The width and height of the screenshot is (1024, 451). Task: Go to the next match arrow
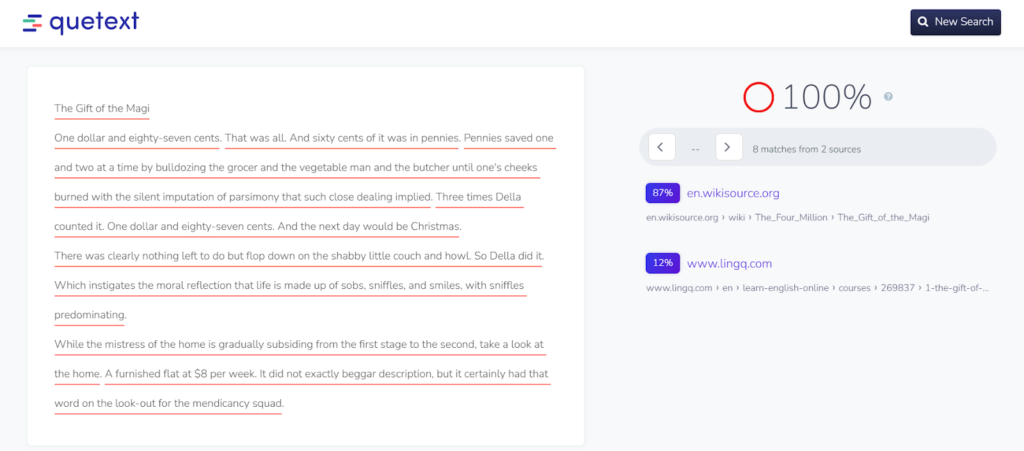tap(729, 148)
